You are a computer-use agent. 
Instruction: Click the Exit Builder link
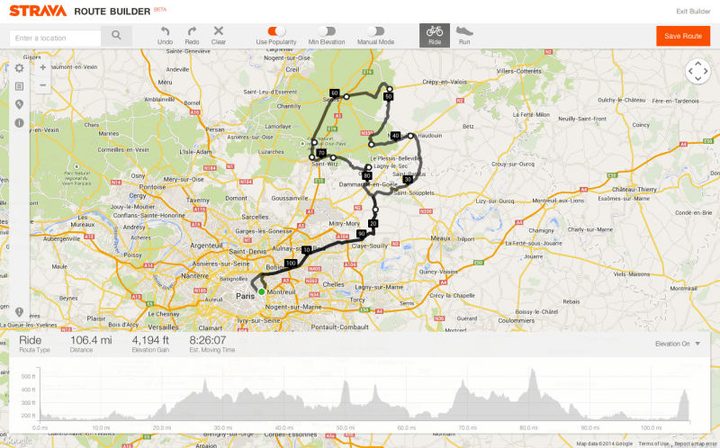pyautogui.click(x=693, y=11)
